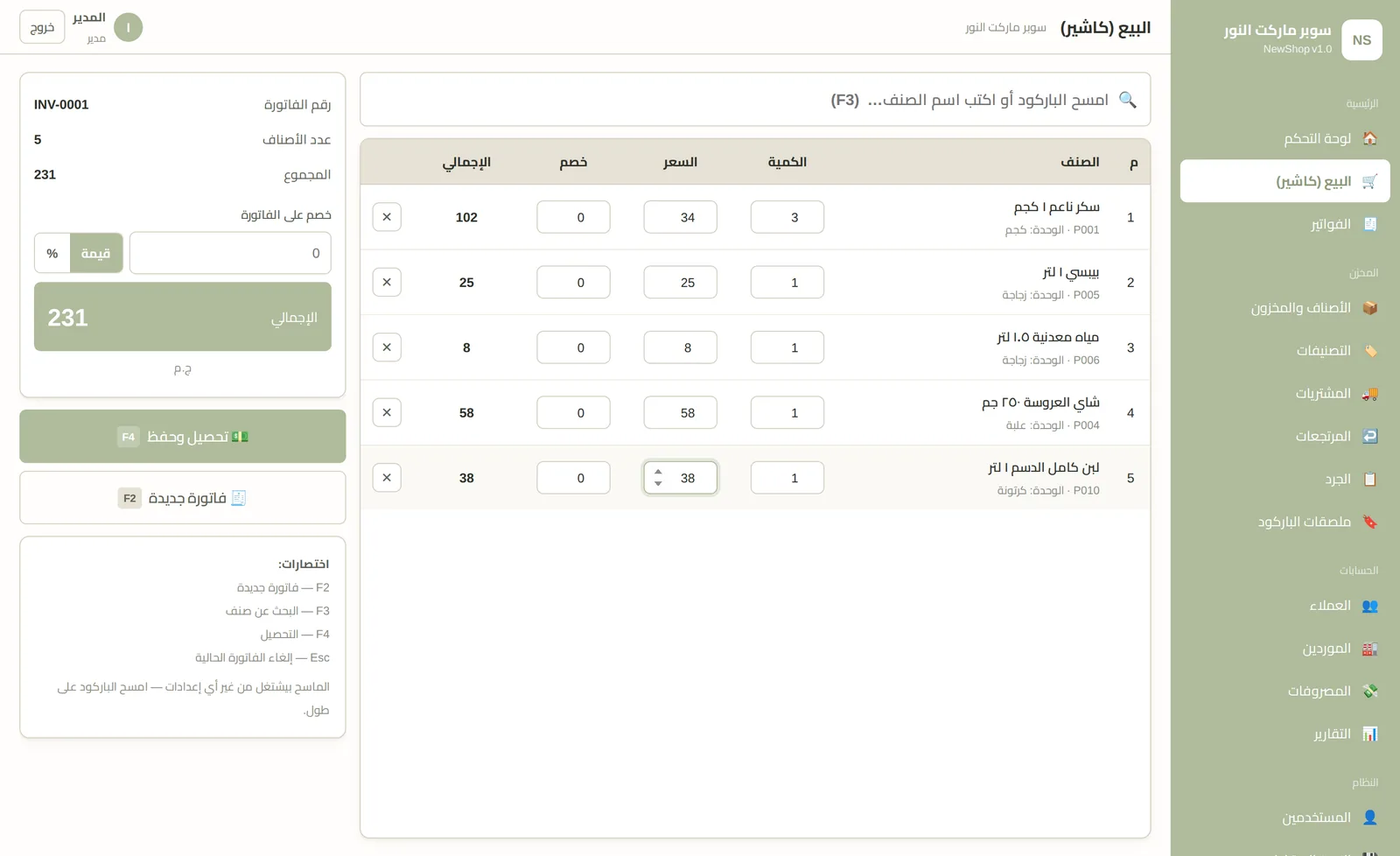The image size is (1400, 856).
Task: Edit discount field for مياه معدنية
Action: click(573, 347)
